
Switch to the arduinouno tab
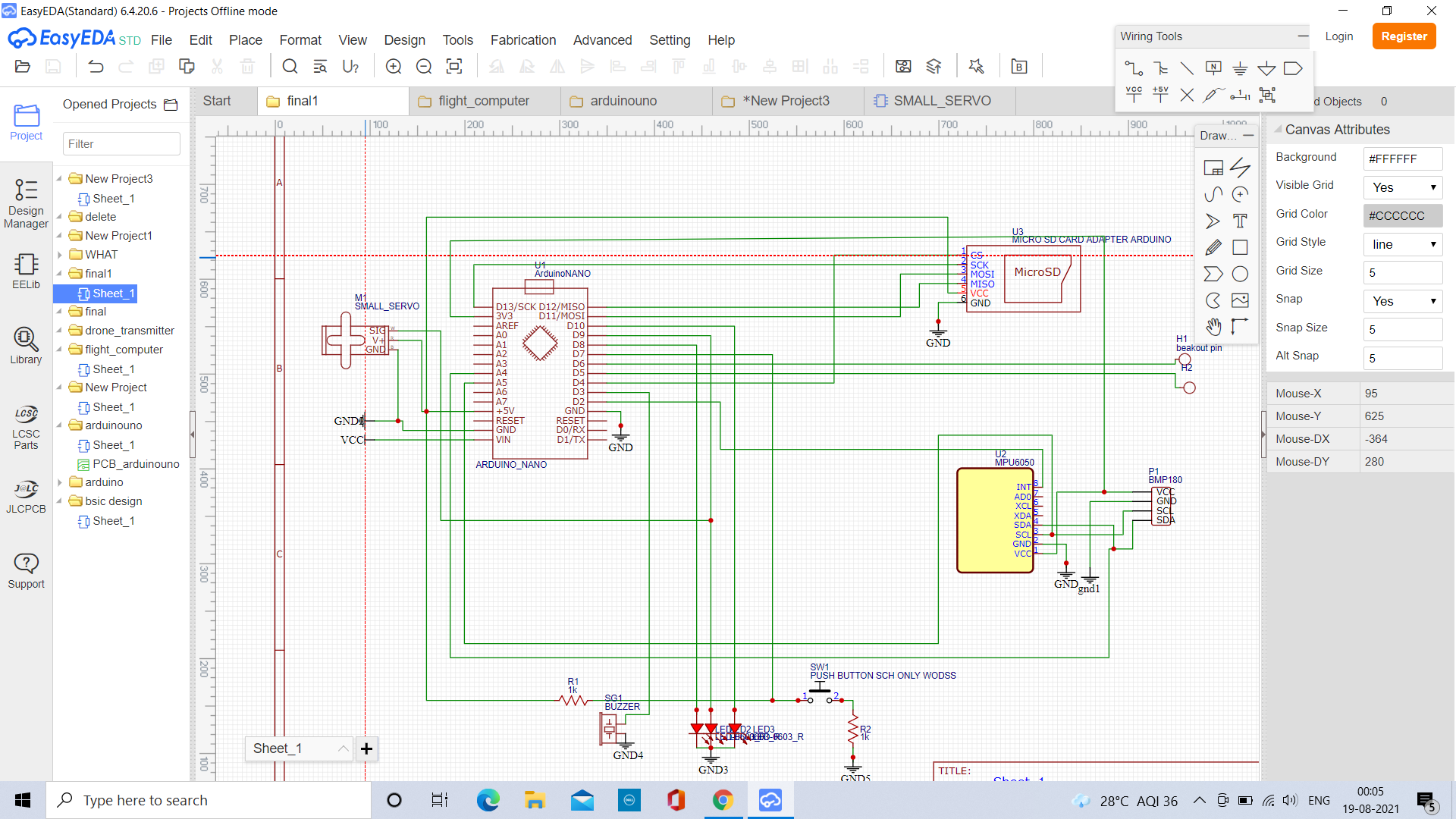pos(623,100)
